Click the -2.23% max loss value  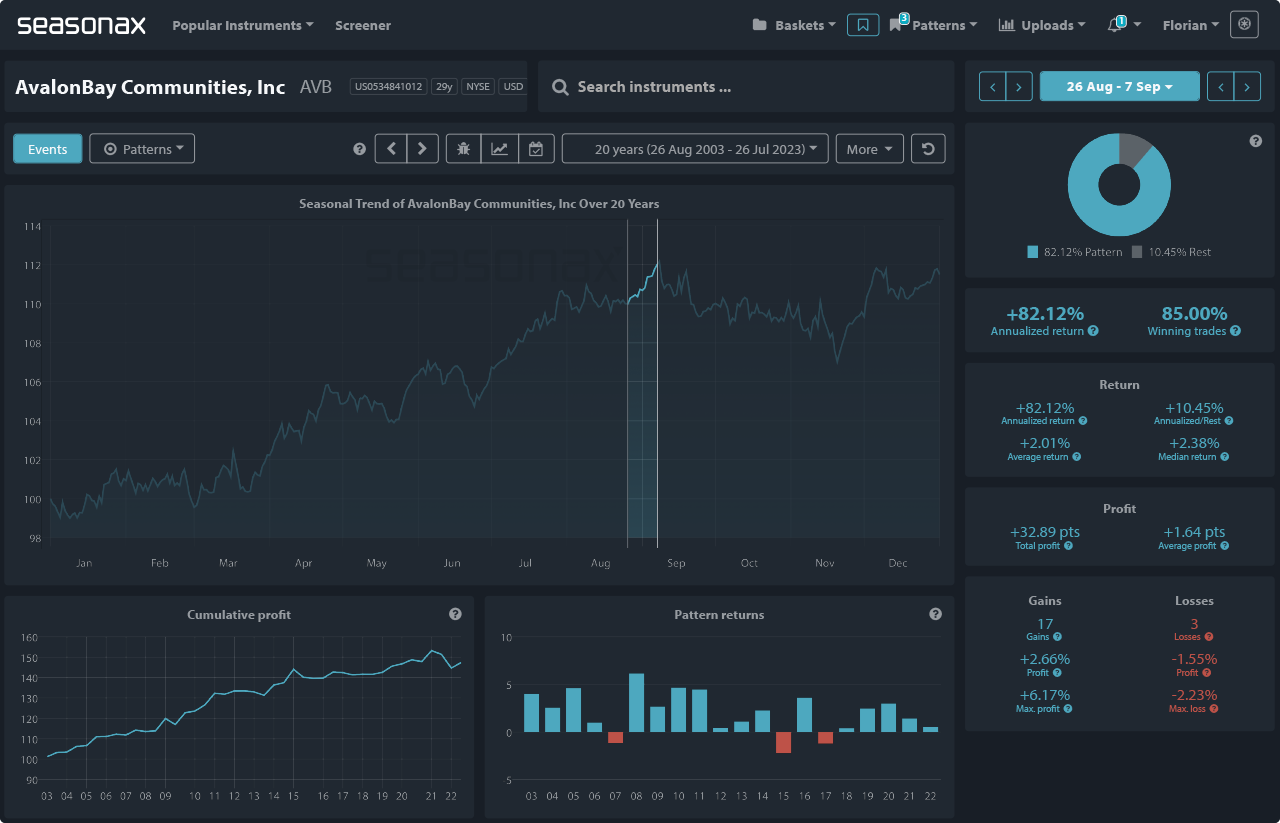1194,695
